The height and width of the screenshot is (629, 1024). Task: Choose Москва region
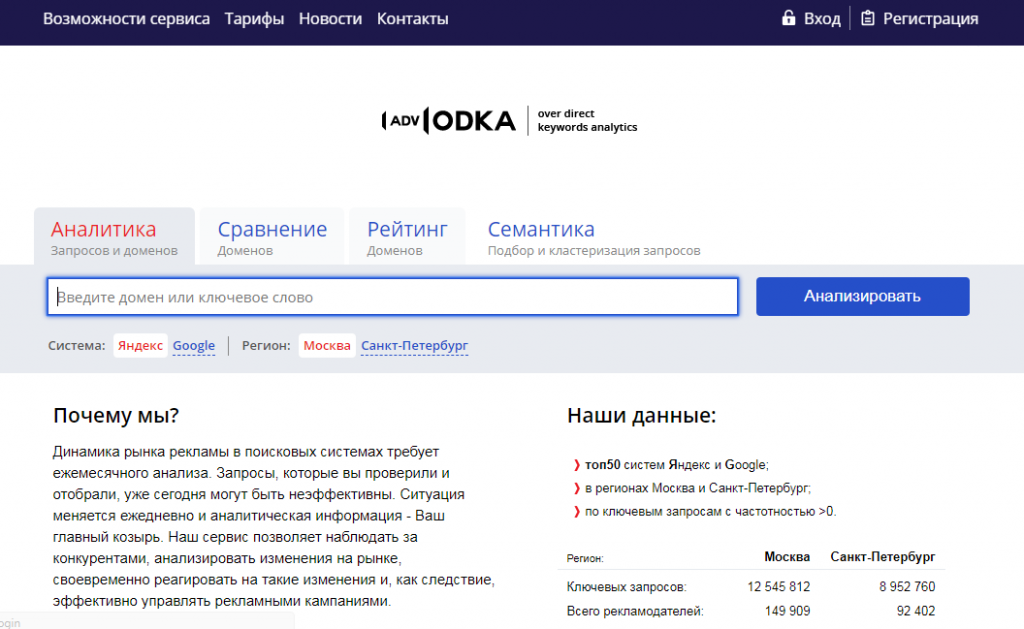[x=327, y=346]
